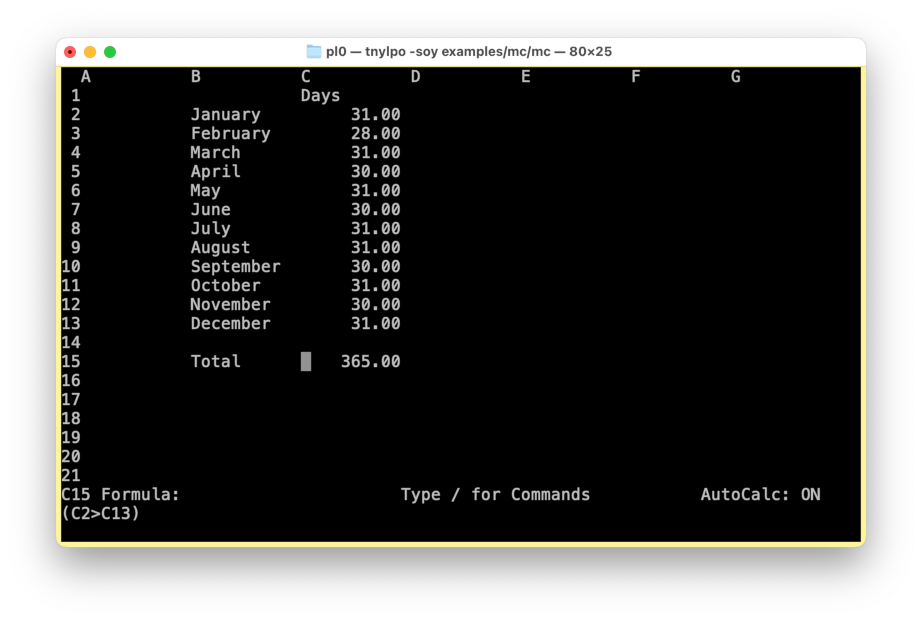Select column header C
Image resolution: width=922 pixels, height=621 pixels.
tap(306, 76)
